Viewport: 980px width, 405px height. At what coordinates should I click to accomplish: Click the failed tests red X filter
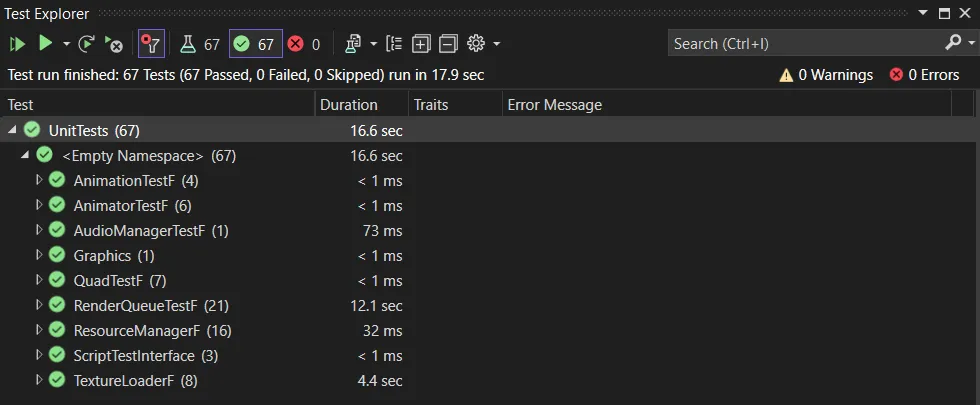pos(304,44)
